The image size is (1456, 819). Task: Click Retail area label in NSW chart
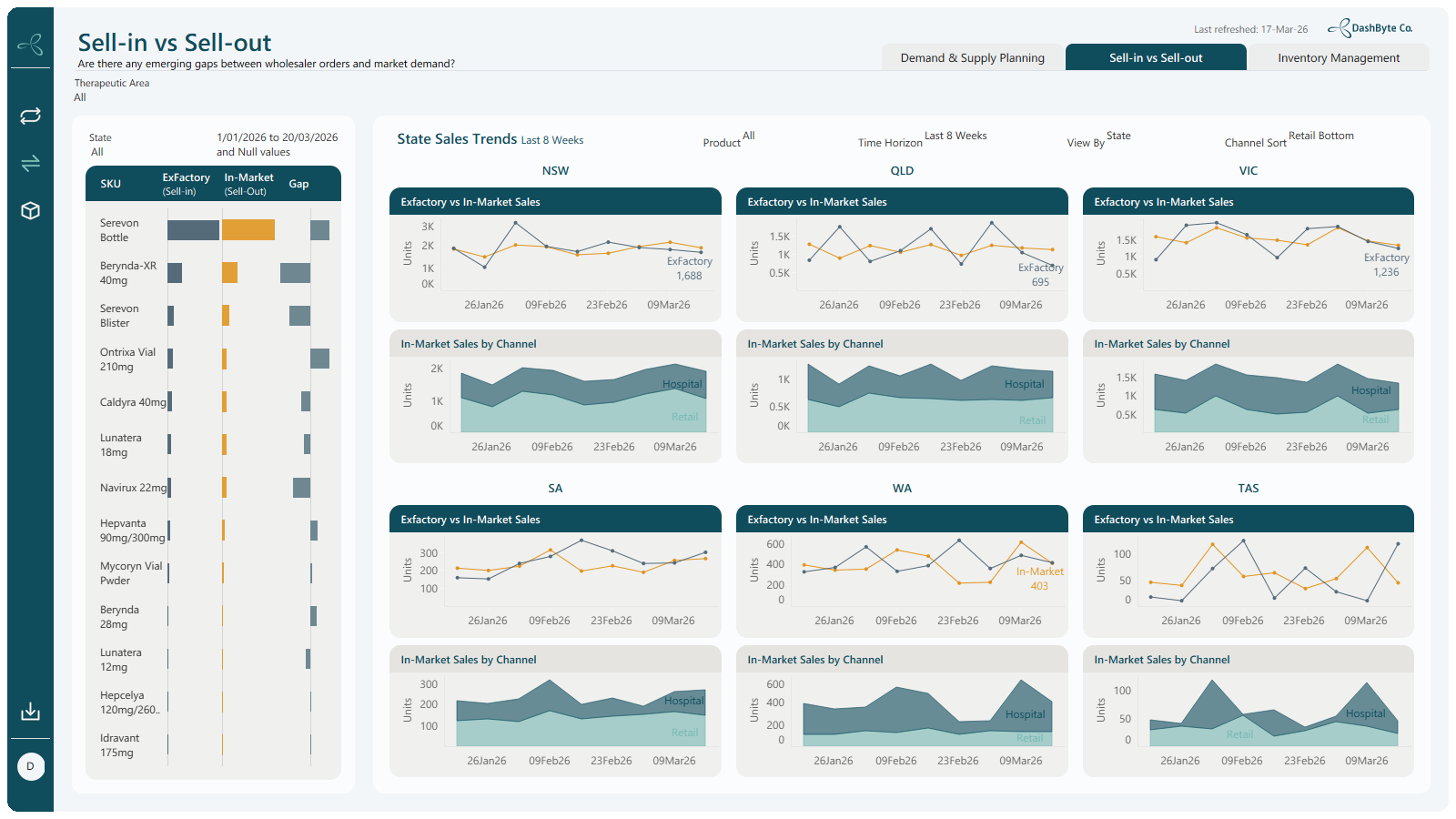click(684, 417)
